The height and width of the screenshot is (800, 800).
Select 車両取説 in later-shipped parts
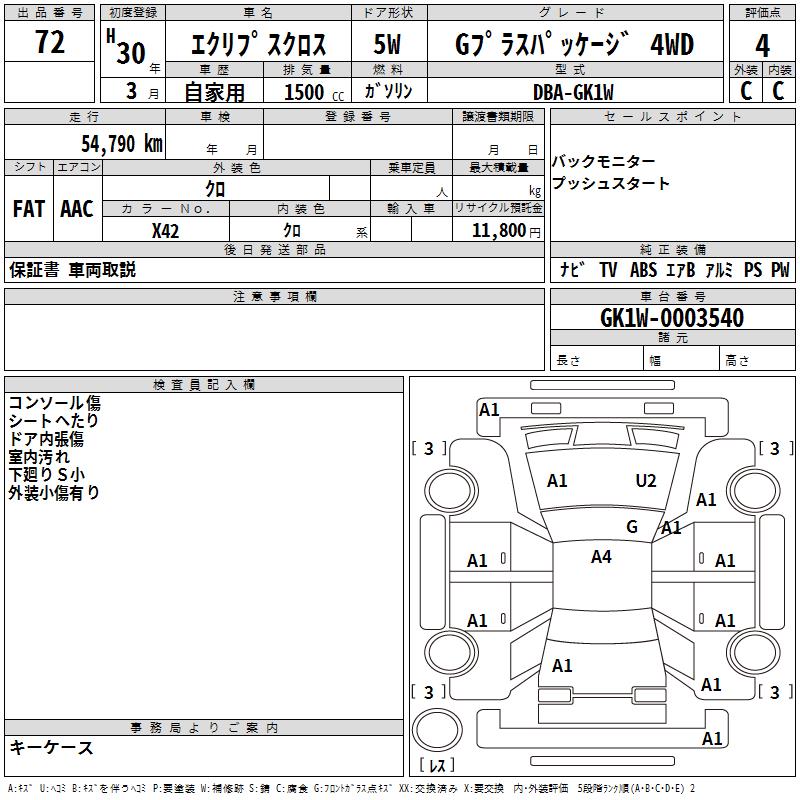[x=102, y=269]
